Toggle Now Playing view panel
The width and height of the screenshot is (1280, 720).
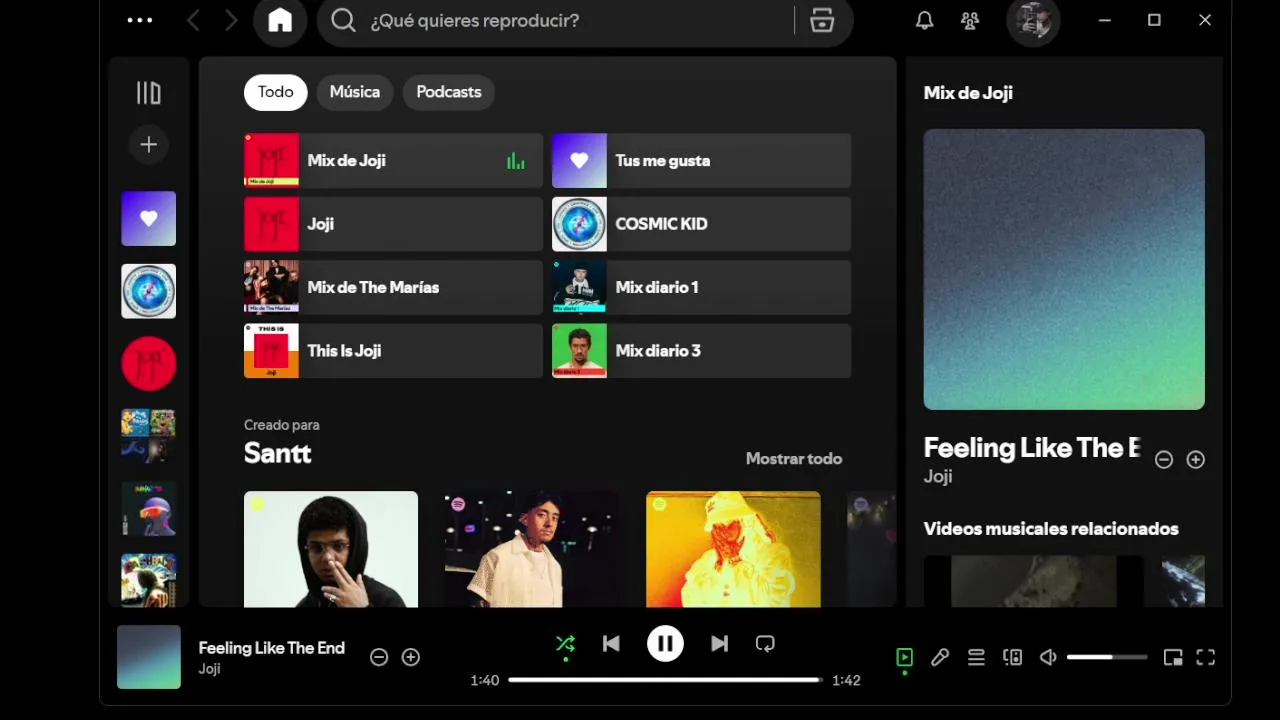tap(904, 657)
